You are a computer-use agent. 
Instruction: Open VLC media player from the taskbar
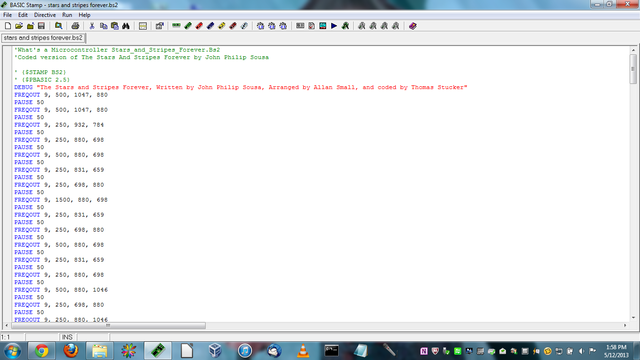[x=303, y=351]
